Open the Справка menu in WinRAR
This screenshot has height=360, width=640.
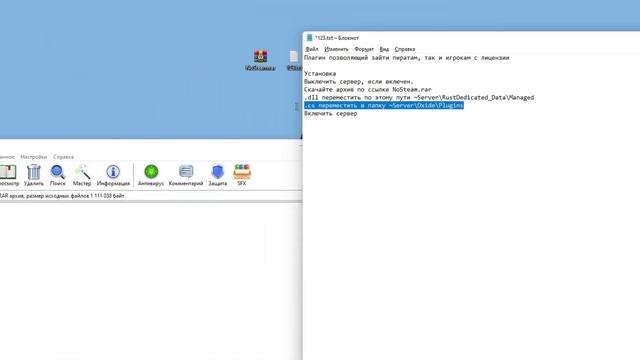tap(63, 157)
